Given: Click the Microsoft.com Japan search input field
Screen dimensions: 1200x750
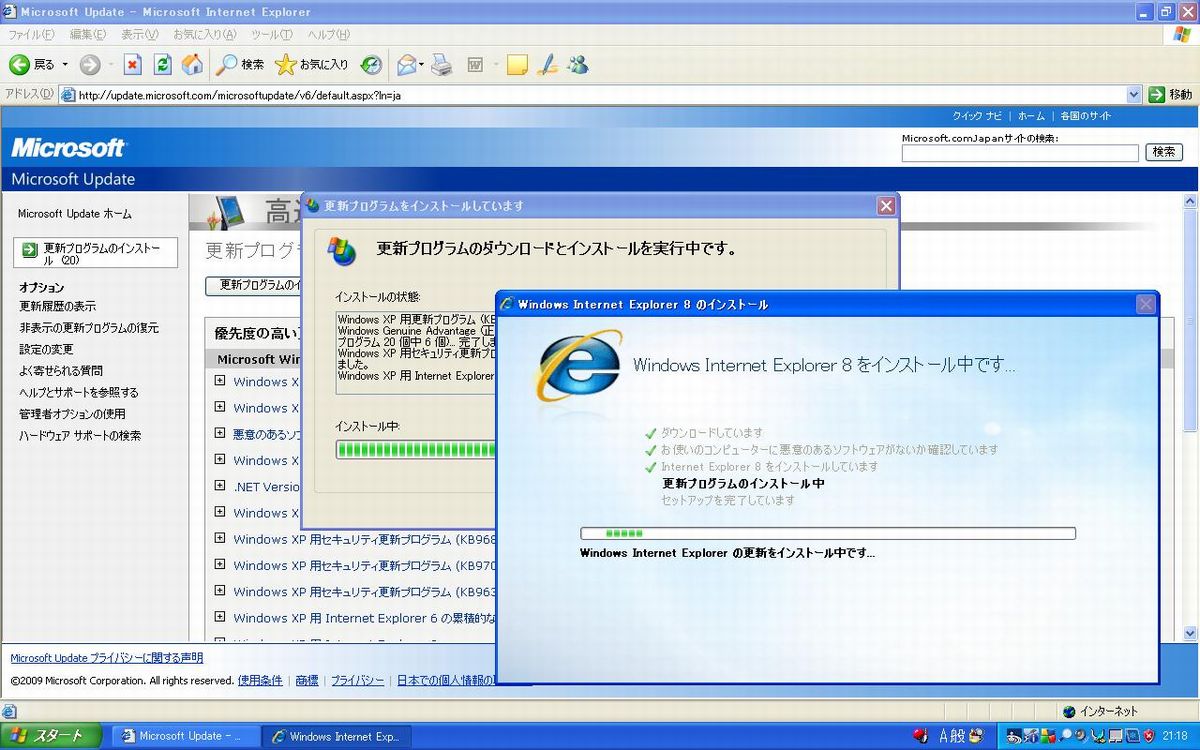Looking at the screenshot, I should (1020, 153).
